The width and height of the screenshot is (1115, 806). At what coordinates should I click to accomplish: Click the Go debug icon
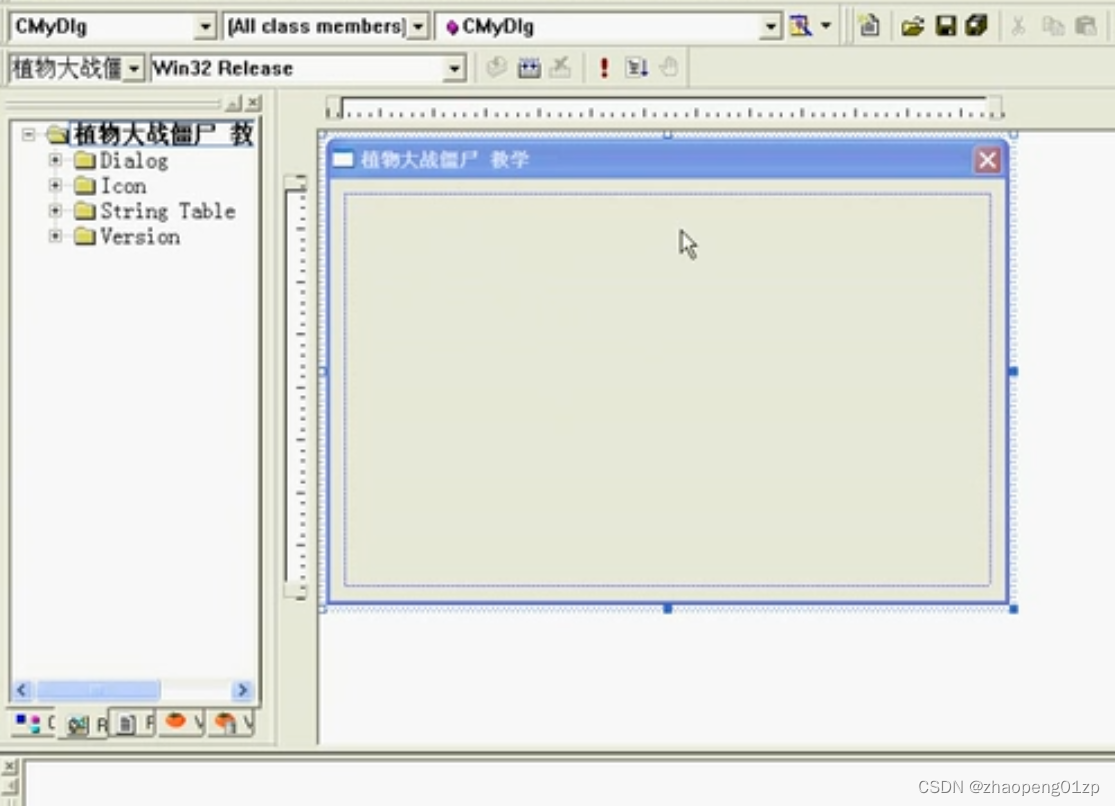click(x=636, y=68)
